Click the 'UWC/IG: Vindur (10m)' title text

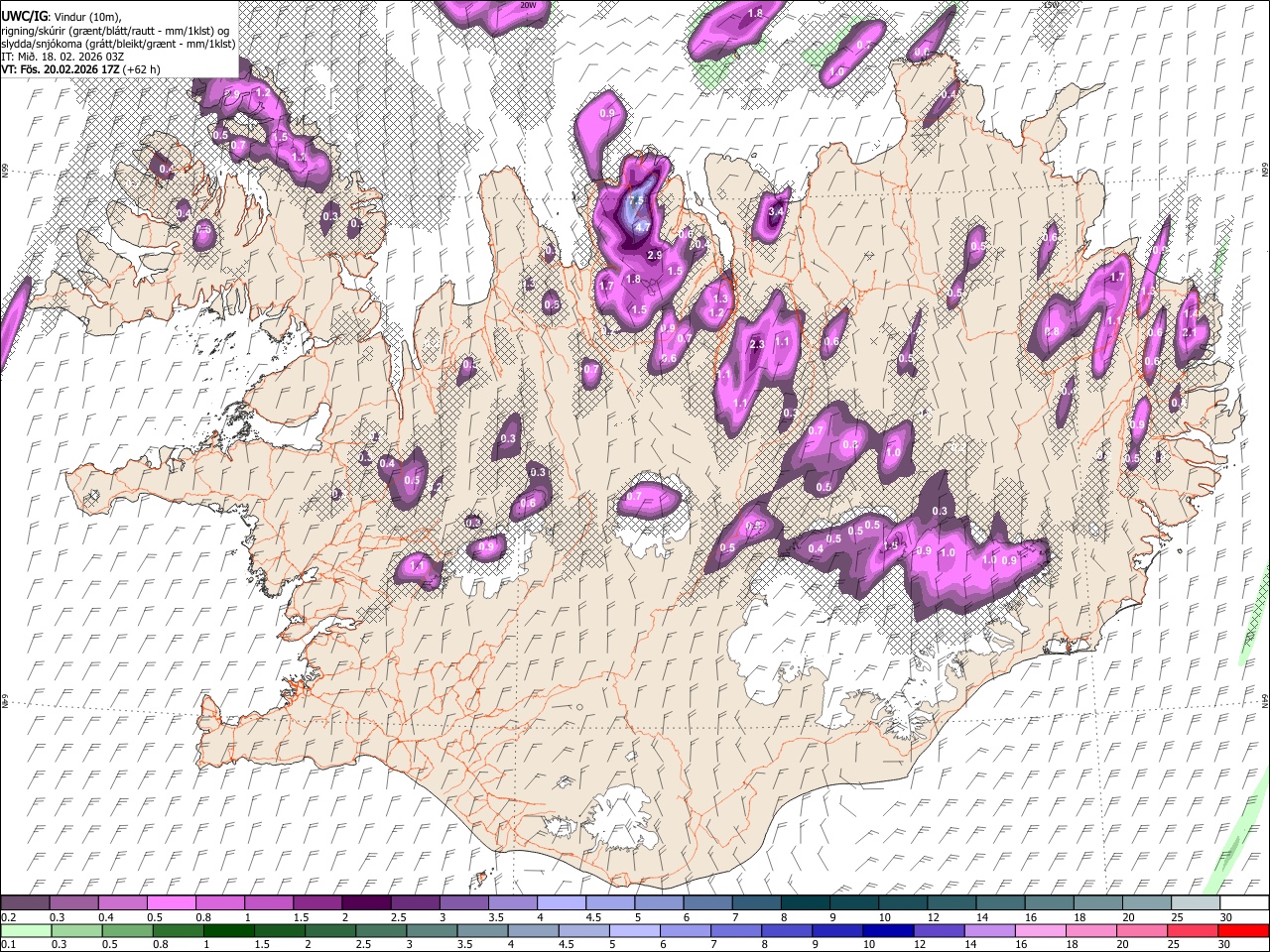[x=62, y=17]
